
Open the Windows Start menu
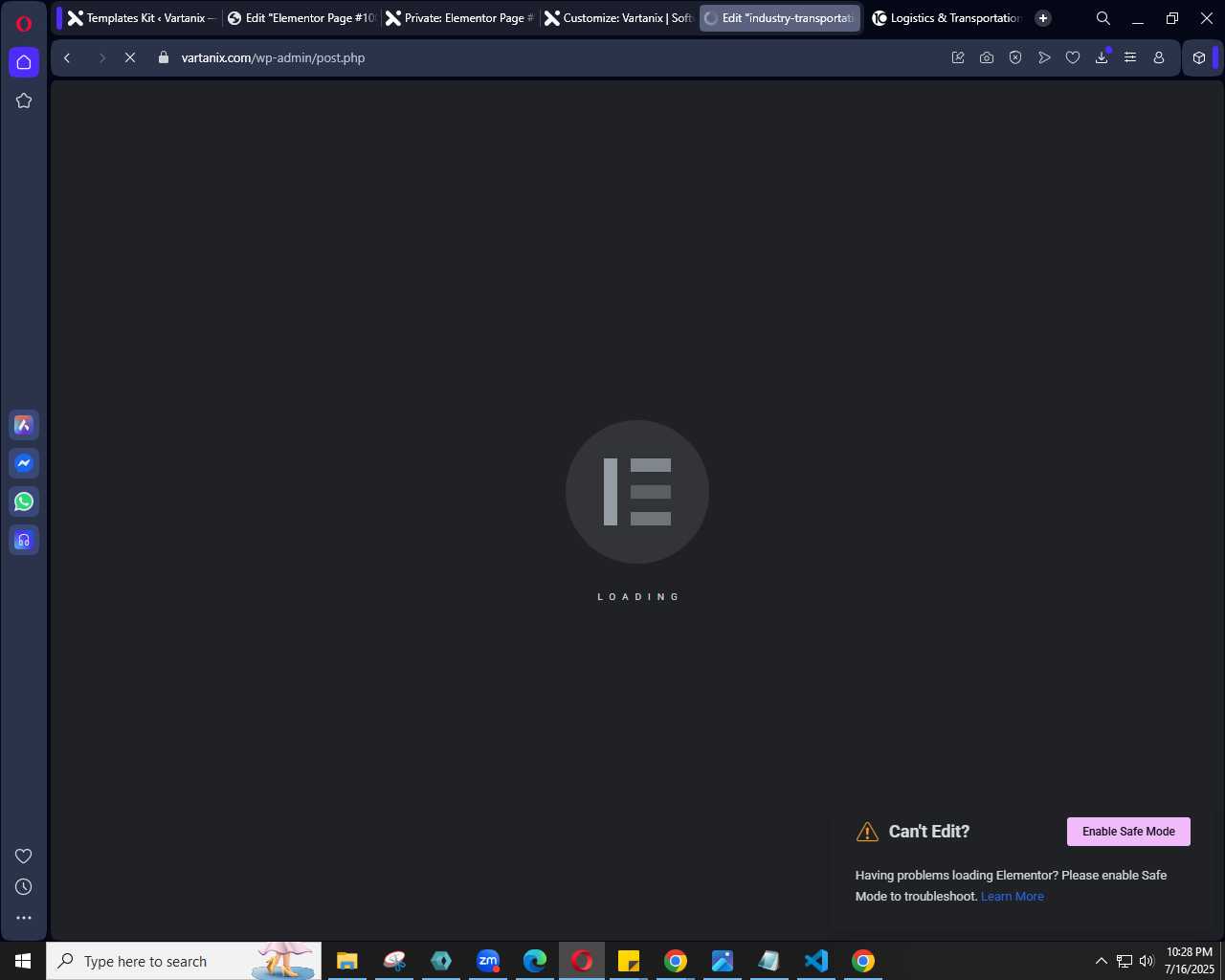(x=23, y=961)
